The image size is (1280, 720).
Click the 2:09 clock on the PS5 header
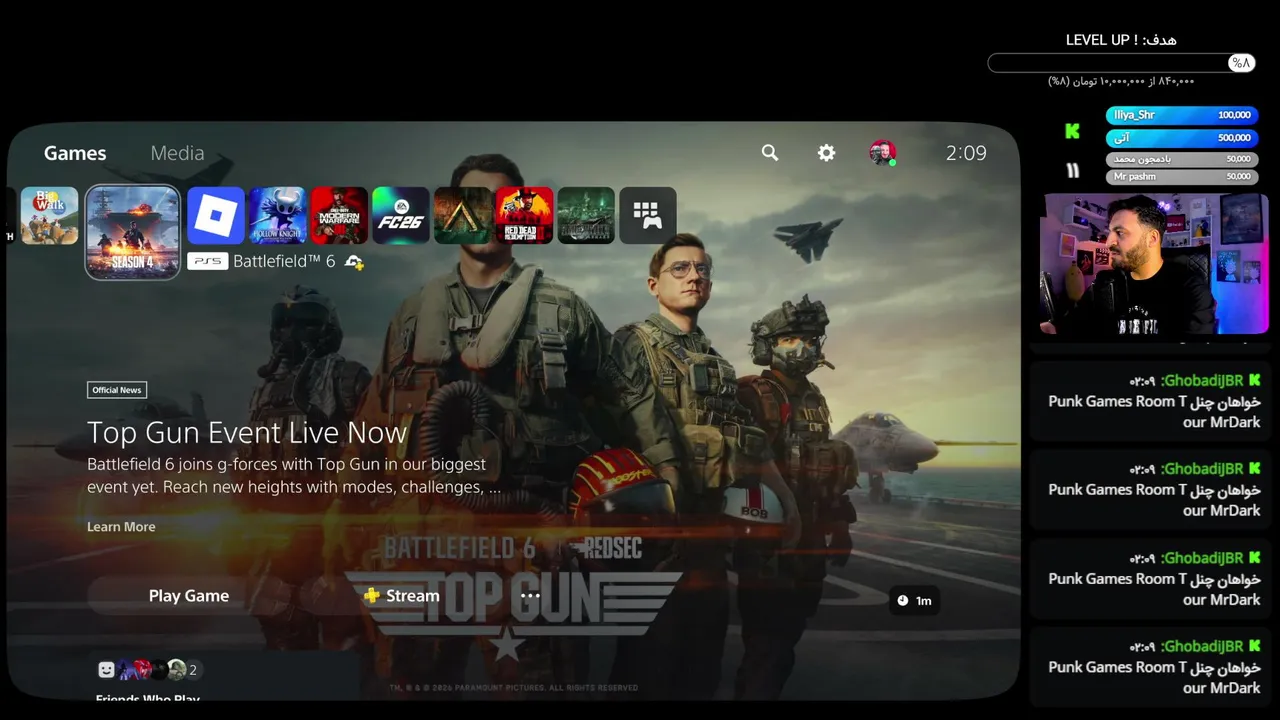[966, 153]
